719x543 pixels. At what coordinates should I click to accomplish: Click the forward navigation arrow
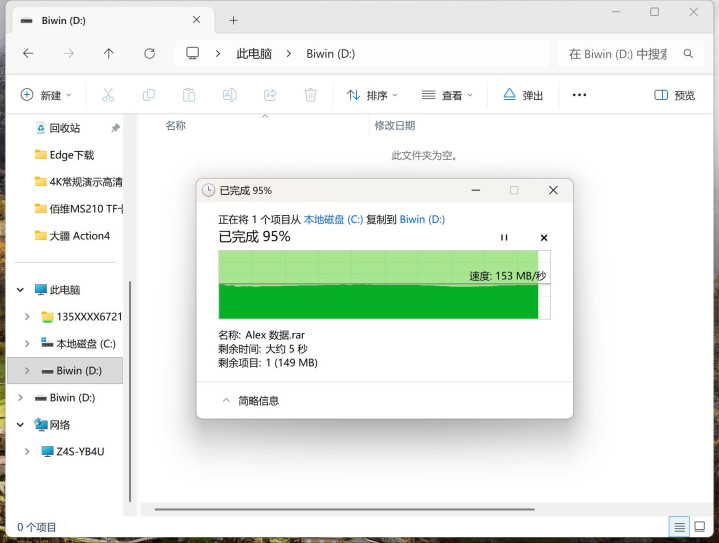click(x=68, y=54)
